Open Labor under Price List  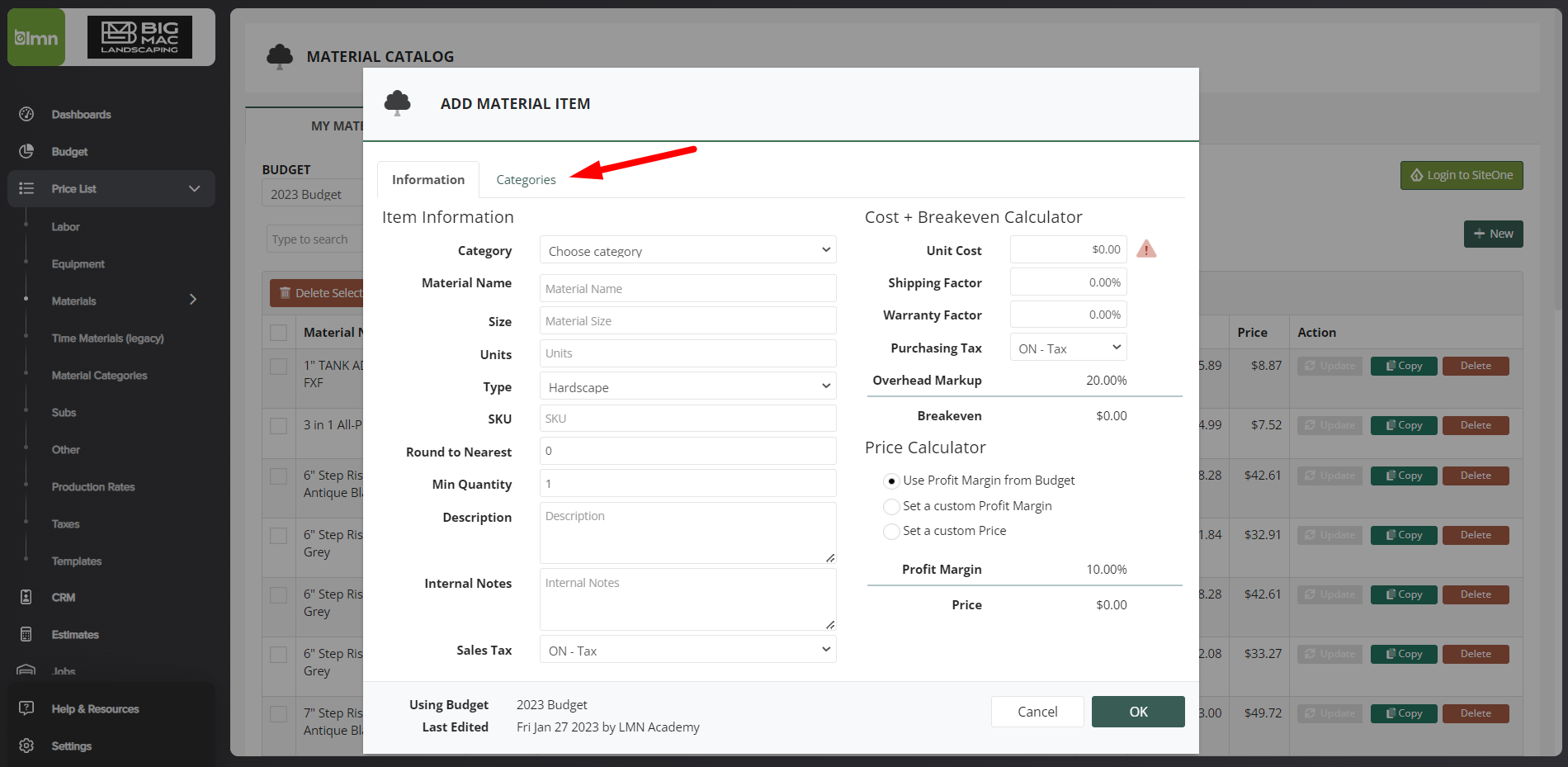click(65, 226)
